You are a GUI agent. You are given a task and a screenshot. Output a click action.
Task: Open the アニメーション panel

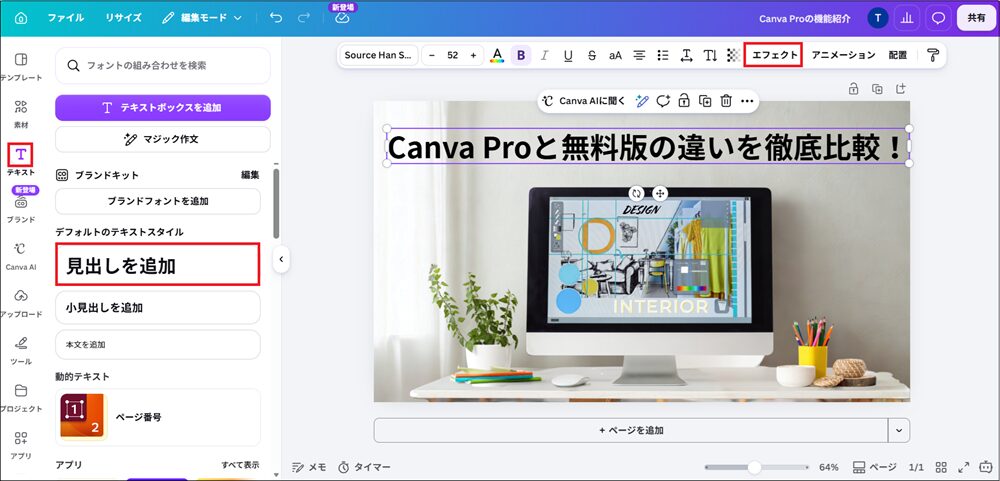pyautogui.click(x=843, y=56)
